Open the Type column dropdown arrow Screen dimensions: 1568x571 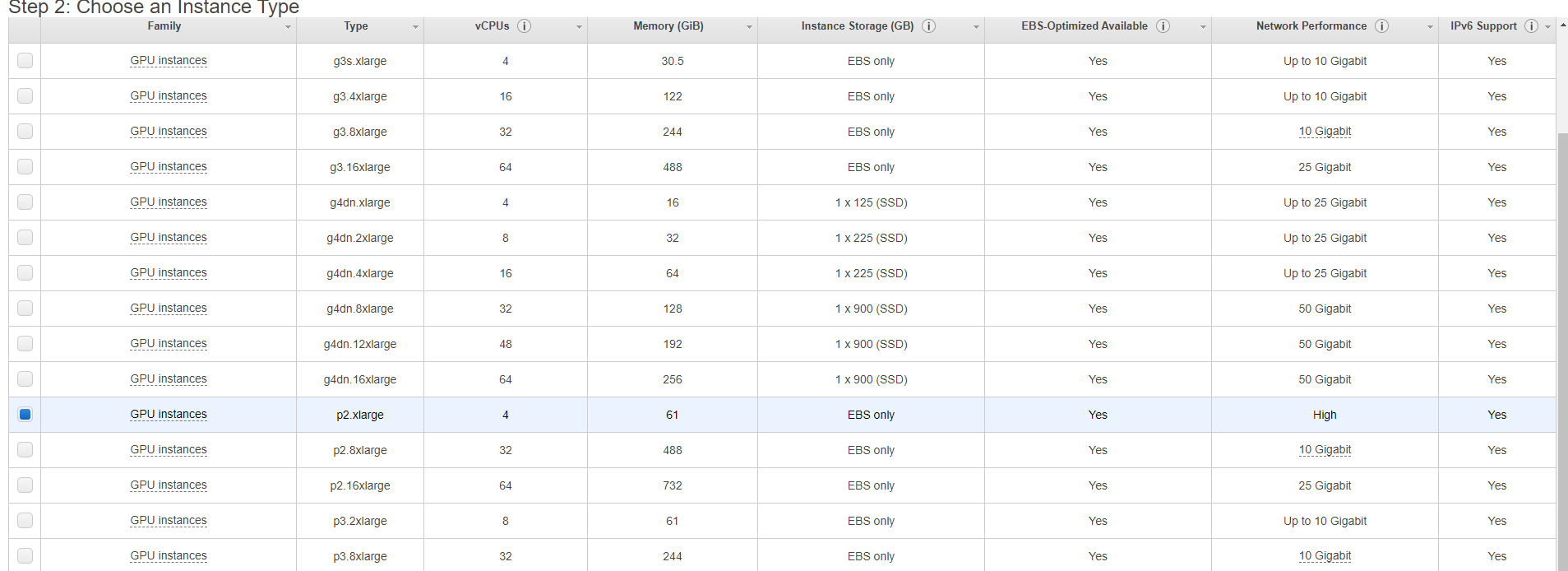point(415,27)
